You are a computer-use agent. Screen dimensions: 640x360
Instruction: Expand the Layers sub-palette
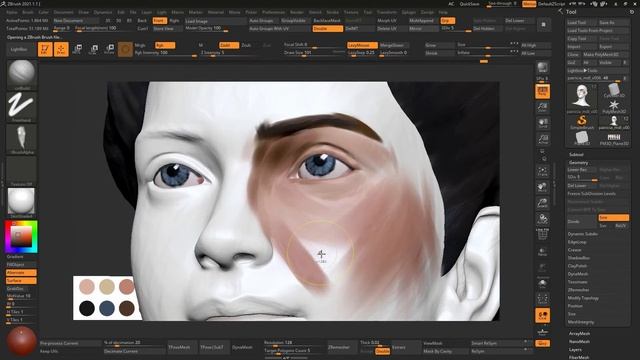pyautogui.click(x=575, y=349)
